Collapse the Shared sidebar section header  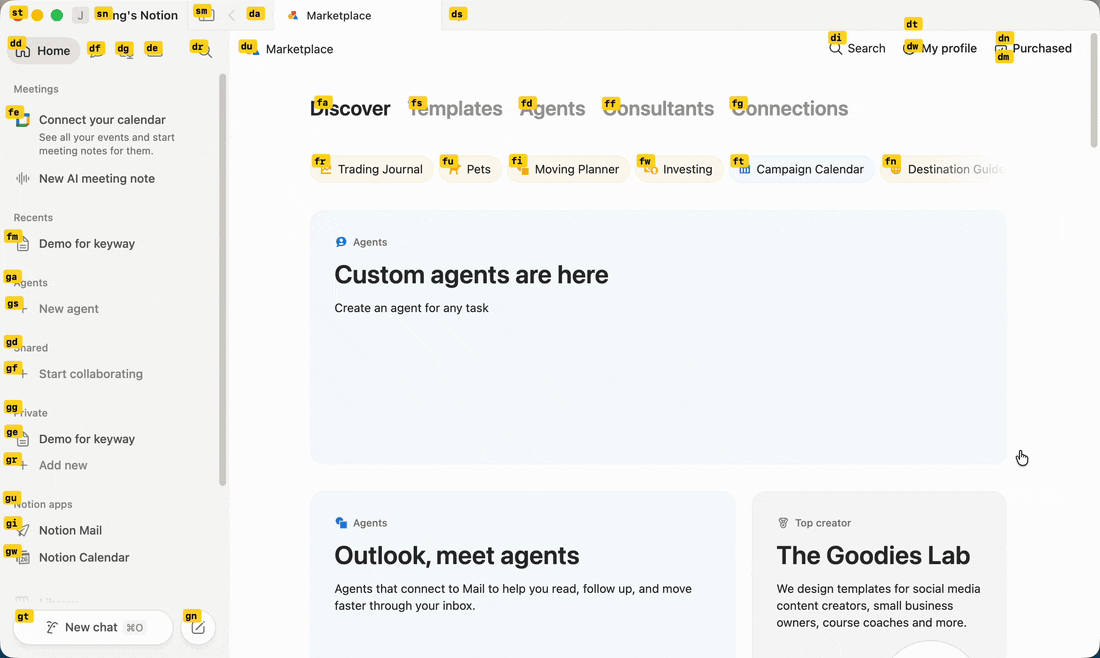pyautogui.click(x=31, y=348)
